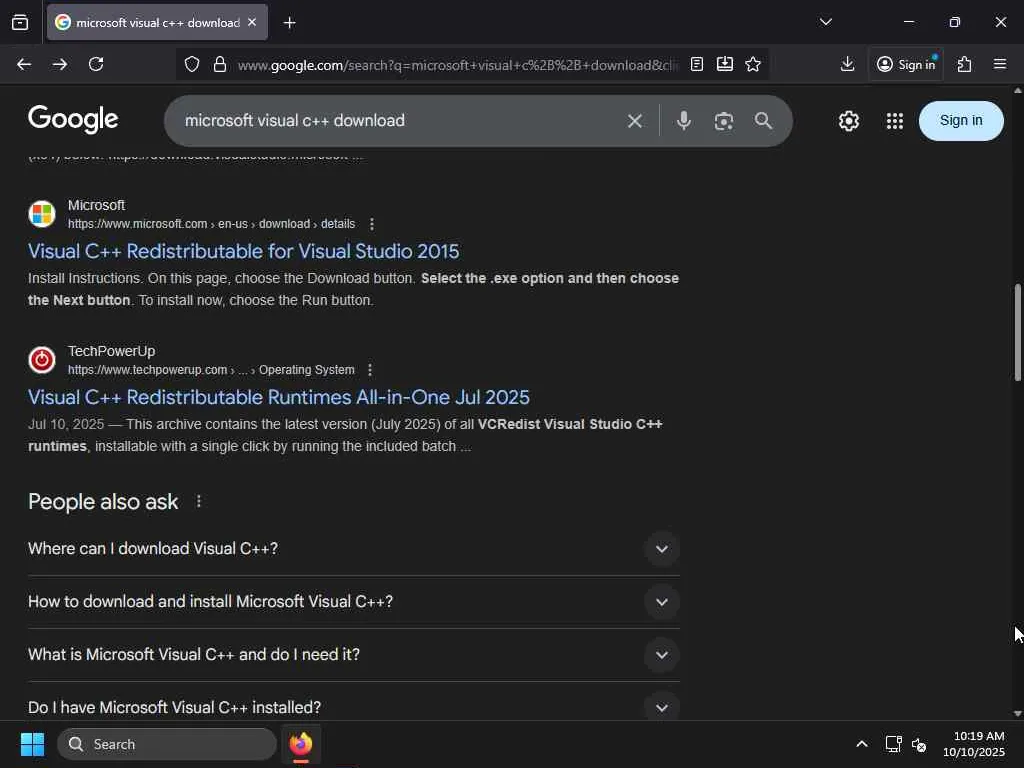Click the Microsoft site name text
The width and height of the screenshot is (1024, 768).
[97, 205]
